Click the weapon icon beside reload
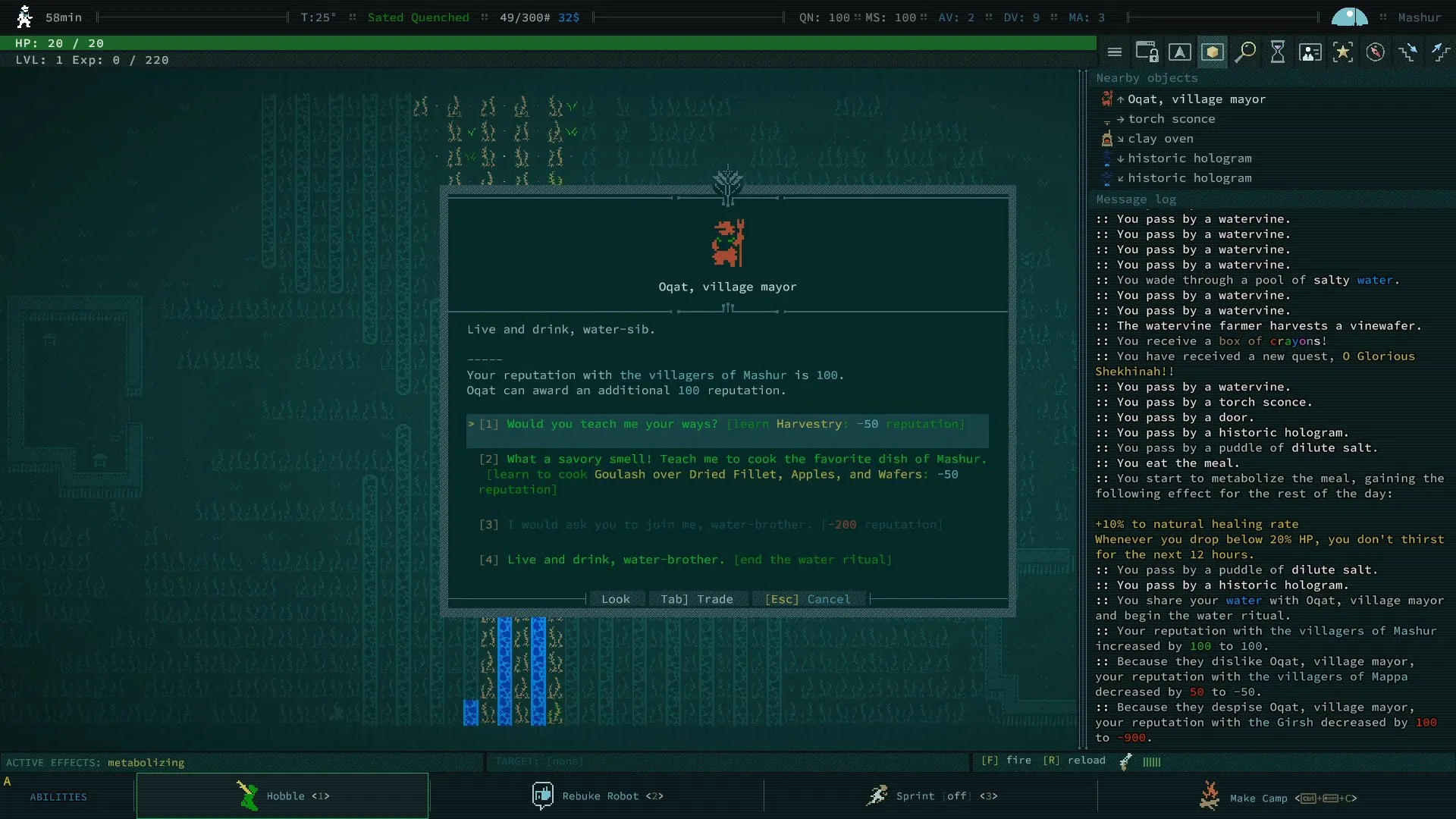This screenshot has width=1456, height=819. [1126, 761]
